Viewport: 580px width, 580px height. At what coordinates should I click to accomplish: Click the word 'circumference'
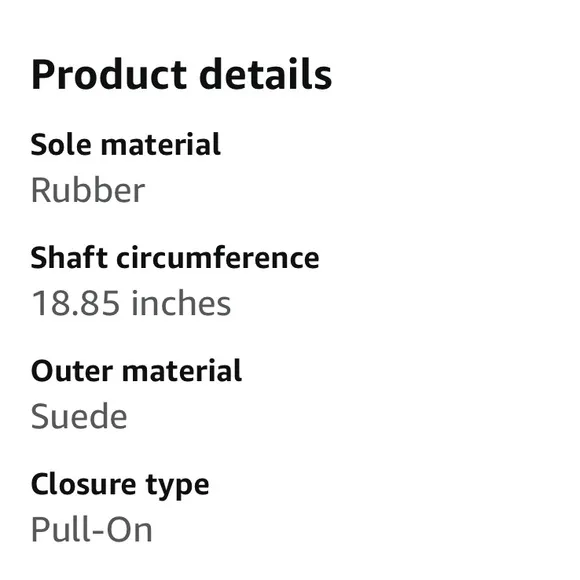[218, 258]
